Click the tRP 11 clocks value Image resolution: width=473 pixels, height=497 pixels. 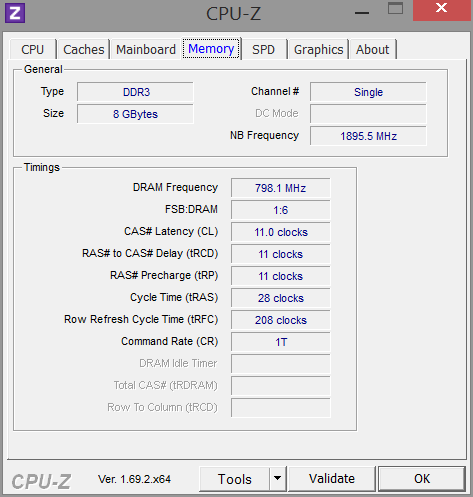(x=281, y=276)
